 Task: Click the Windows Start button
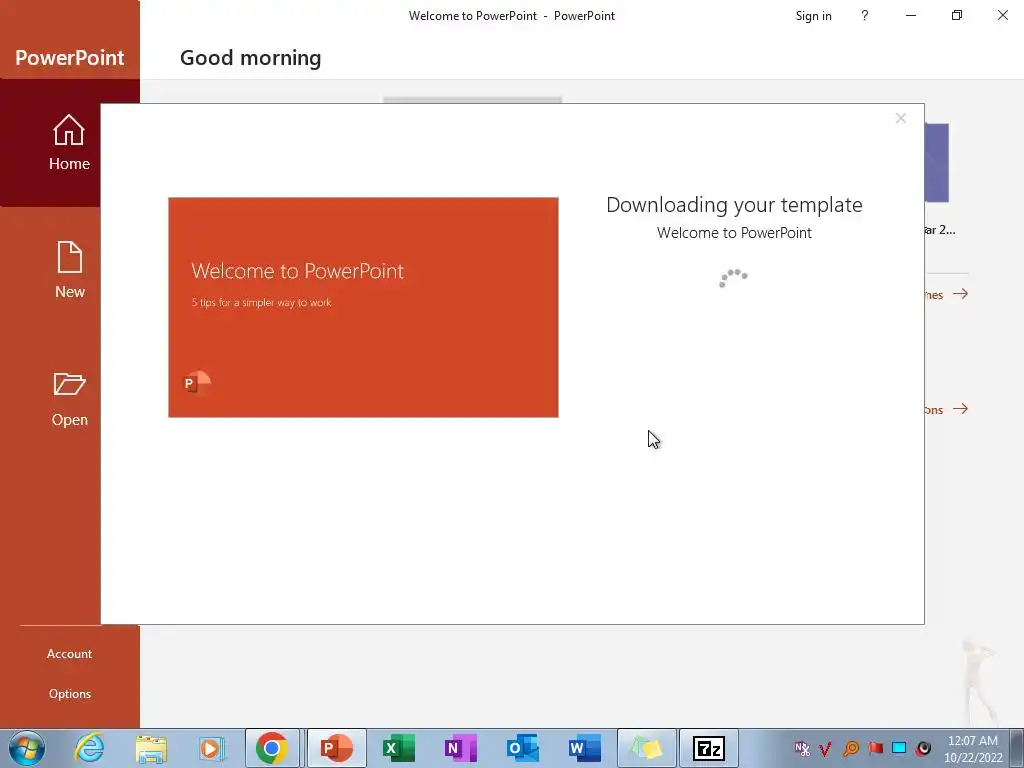(x=27, y=748)
